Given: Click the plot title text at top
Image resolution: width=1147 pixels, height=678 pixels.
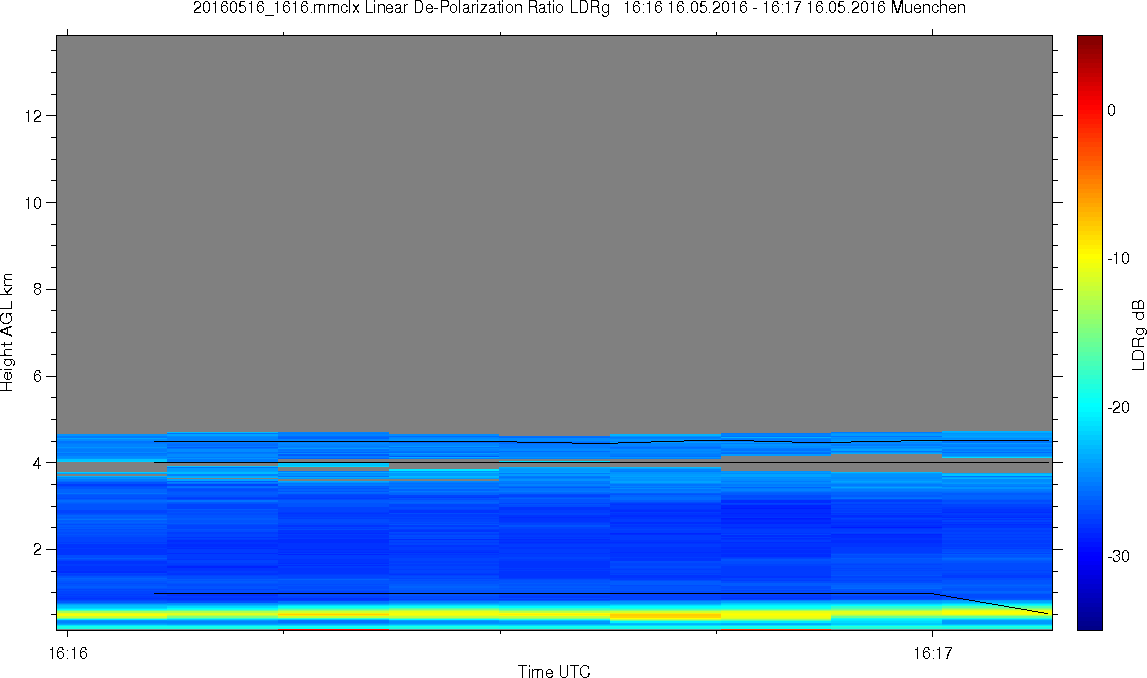Looking at the screenshot, I should tap(579, 8).
